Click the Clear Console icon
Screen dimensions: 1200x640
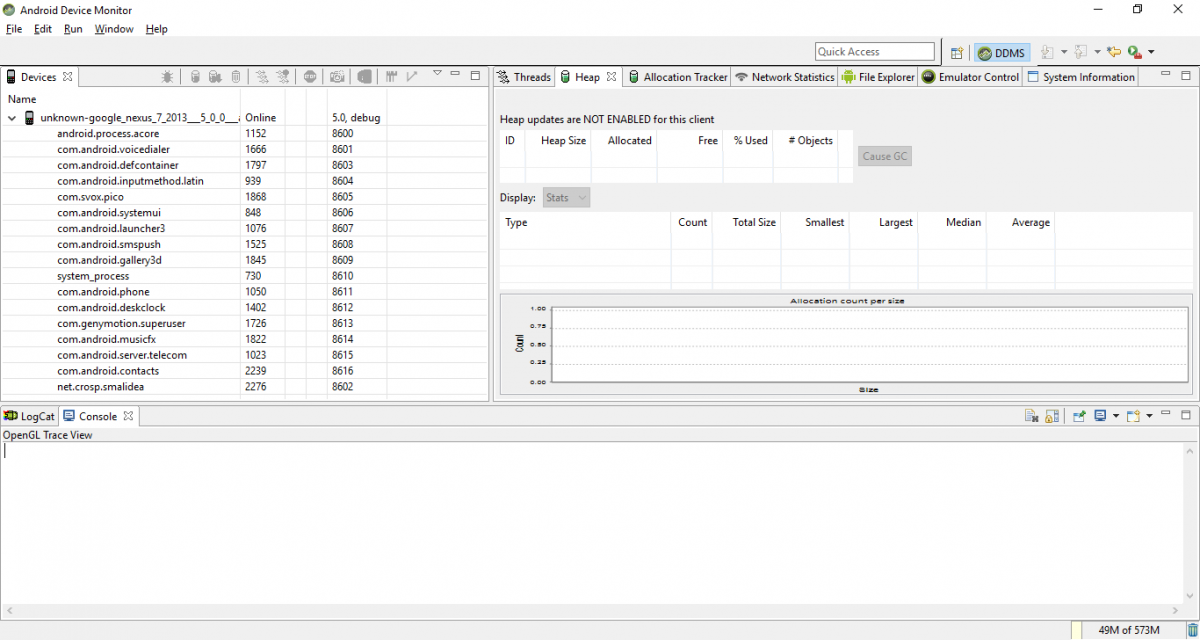point(1031,416)
